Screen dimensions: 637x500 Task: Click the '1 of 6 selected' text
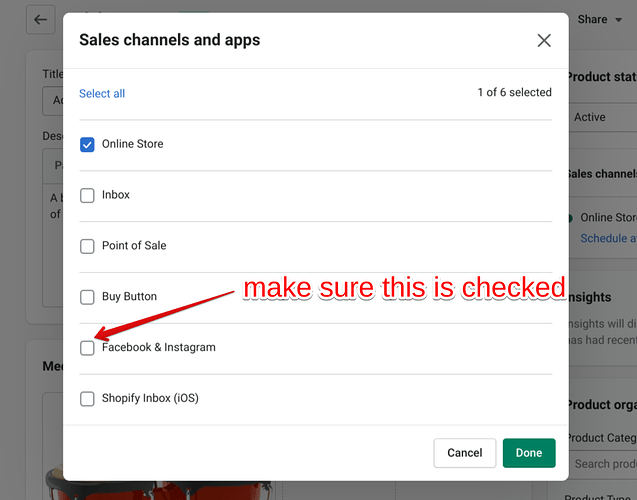514,92
